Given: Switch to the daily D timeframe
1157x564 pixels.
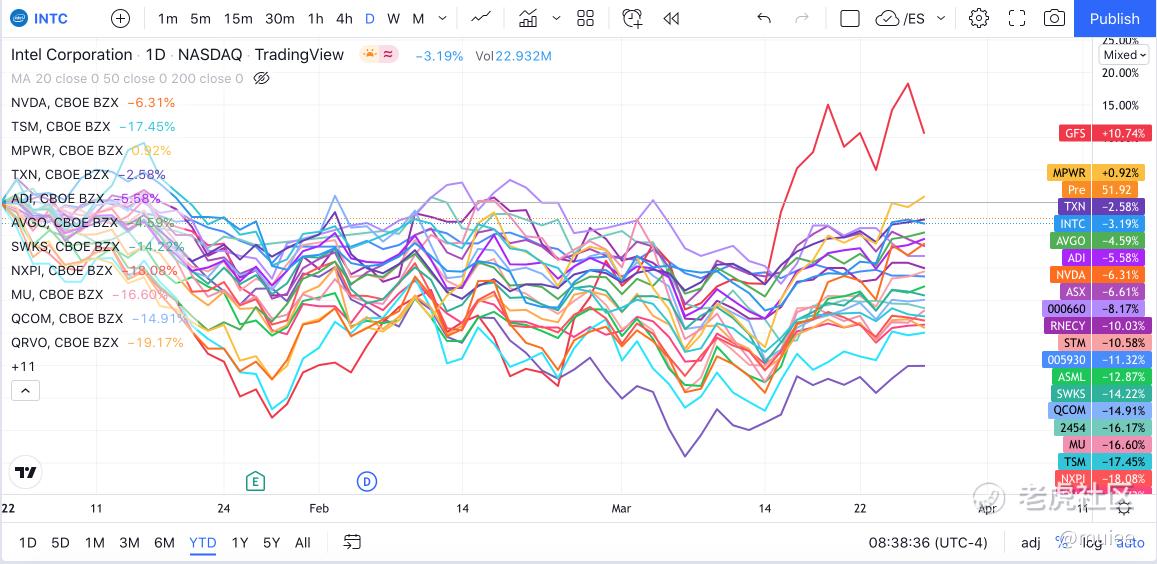Looking at the screenshot, I should click(370, 18).
